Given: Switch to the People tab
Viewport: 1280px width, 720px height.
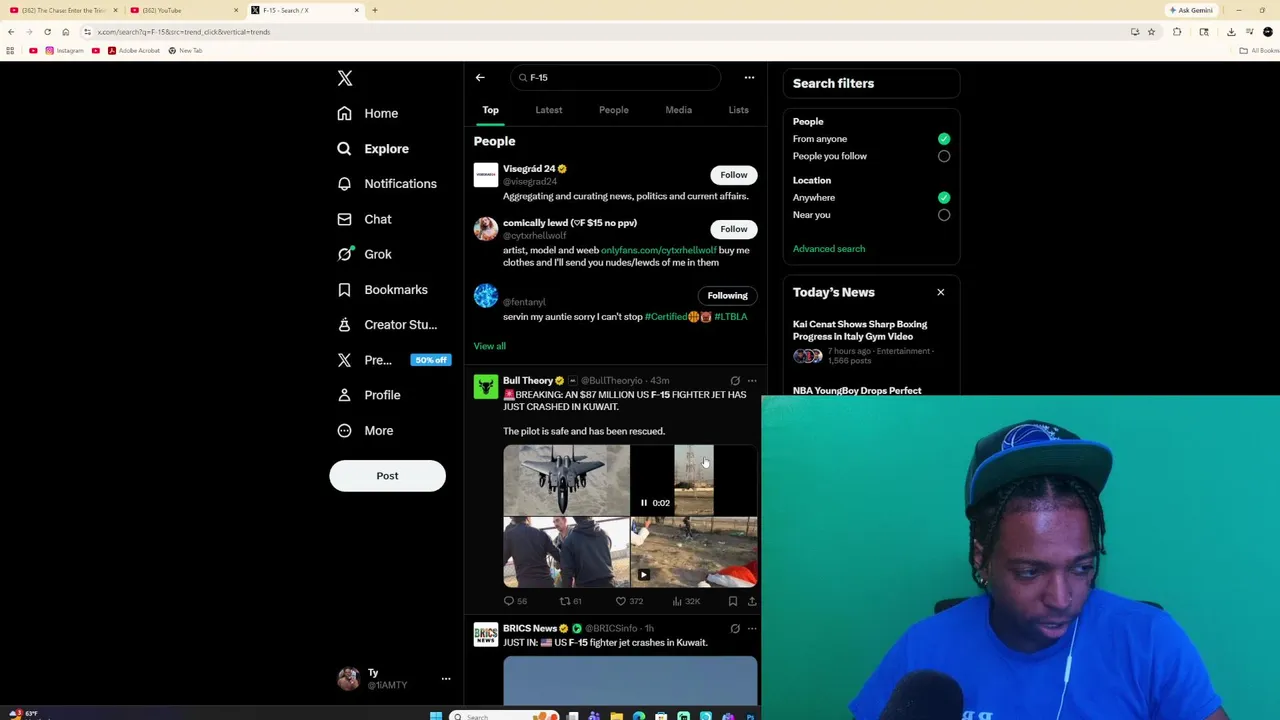Looking at the screenshot, I should point(613,110).
